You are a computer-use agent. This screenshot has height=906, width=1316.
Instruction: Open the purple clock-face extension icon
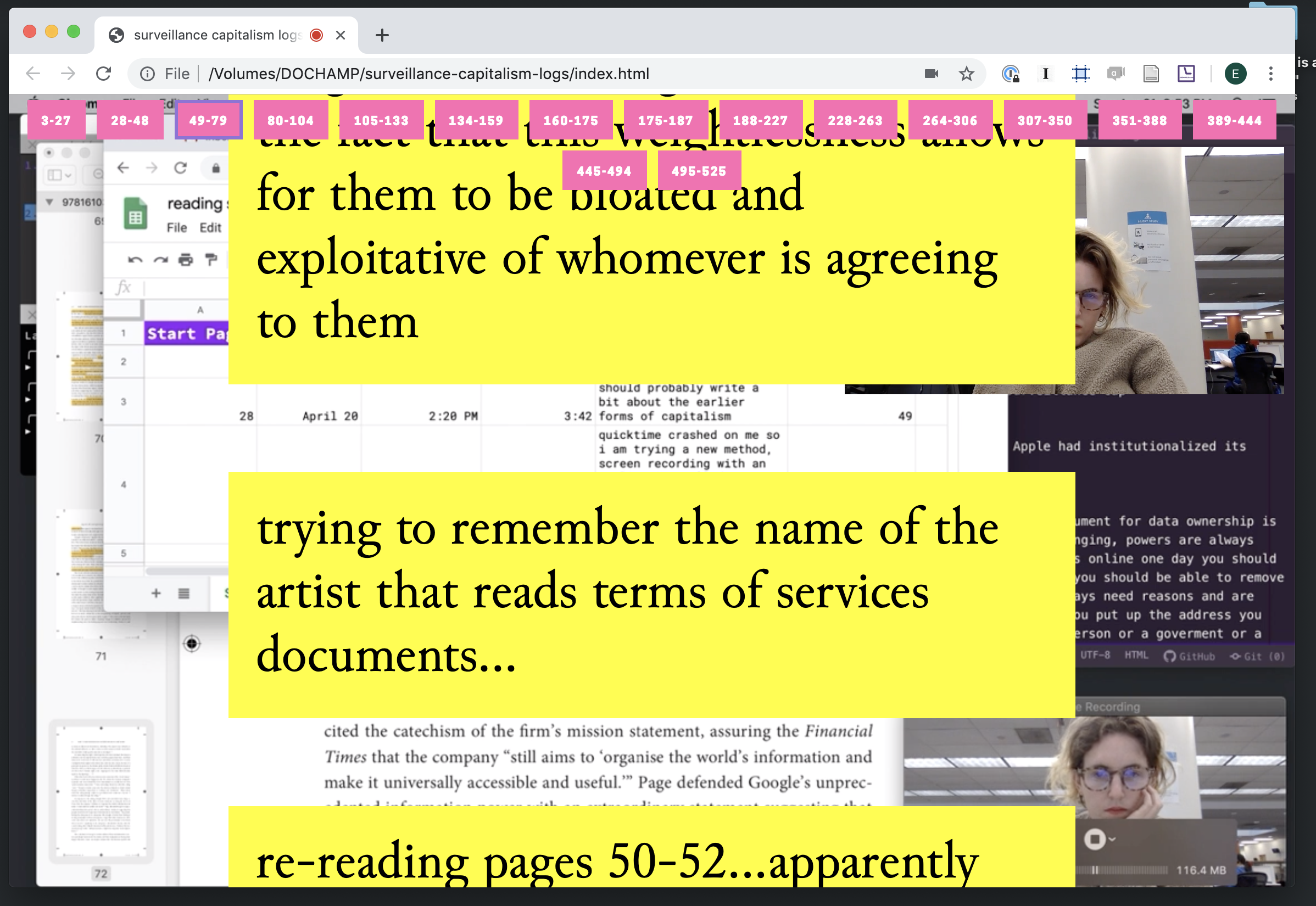pos(1186,74)
